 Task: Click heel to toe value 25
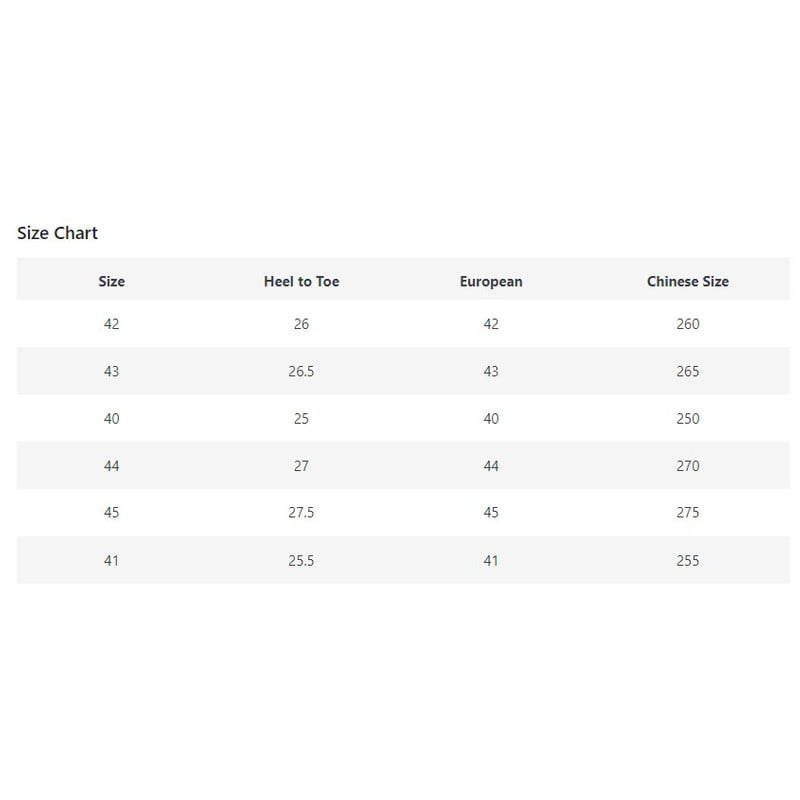tap(301, 419)
